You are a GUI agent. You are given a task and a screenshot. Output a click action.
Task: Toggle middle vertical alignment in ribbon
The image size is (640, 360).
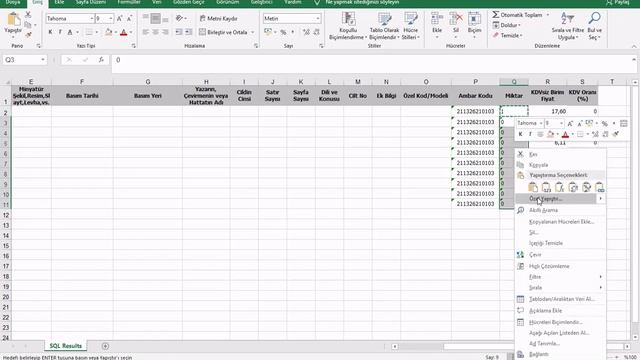pyautogui.click(x=156, y=18)
